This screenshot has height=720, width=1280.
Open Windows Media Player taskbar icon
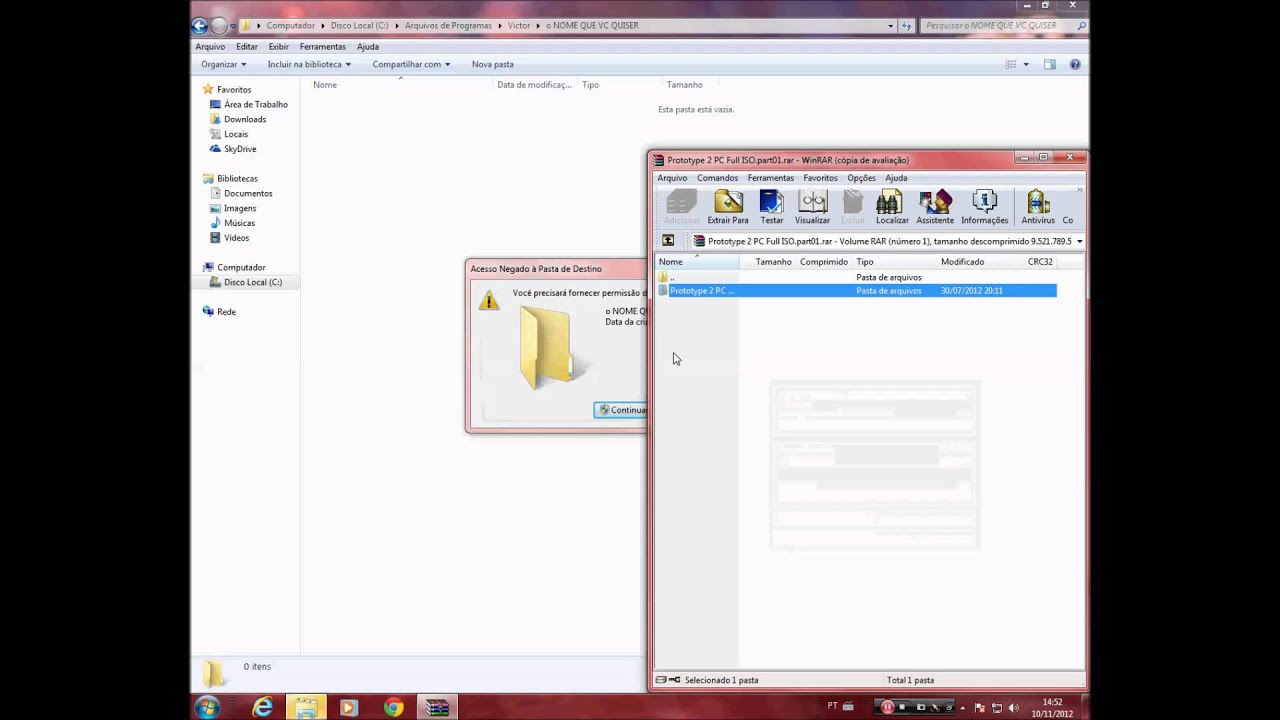(x=349, y=707)
